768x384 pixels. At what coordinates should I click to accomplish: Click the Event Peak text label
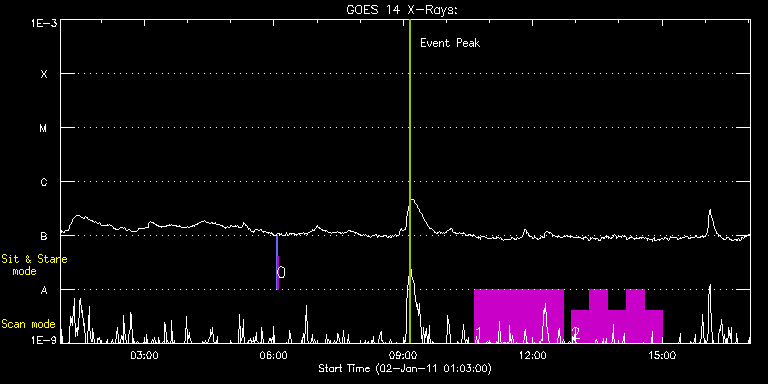[450, 43]
